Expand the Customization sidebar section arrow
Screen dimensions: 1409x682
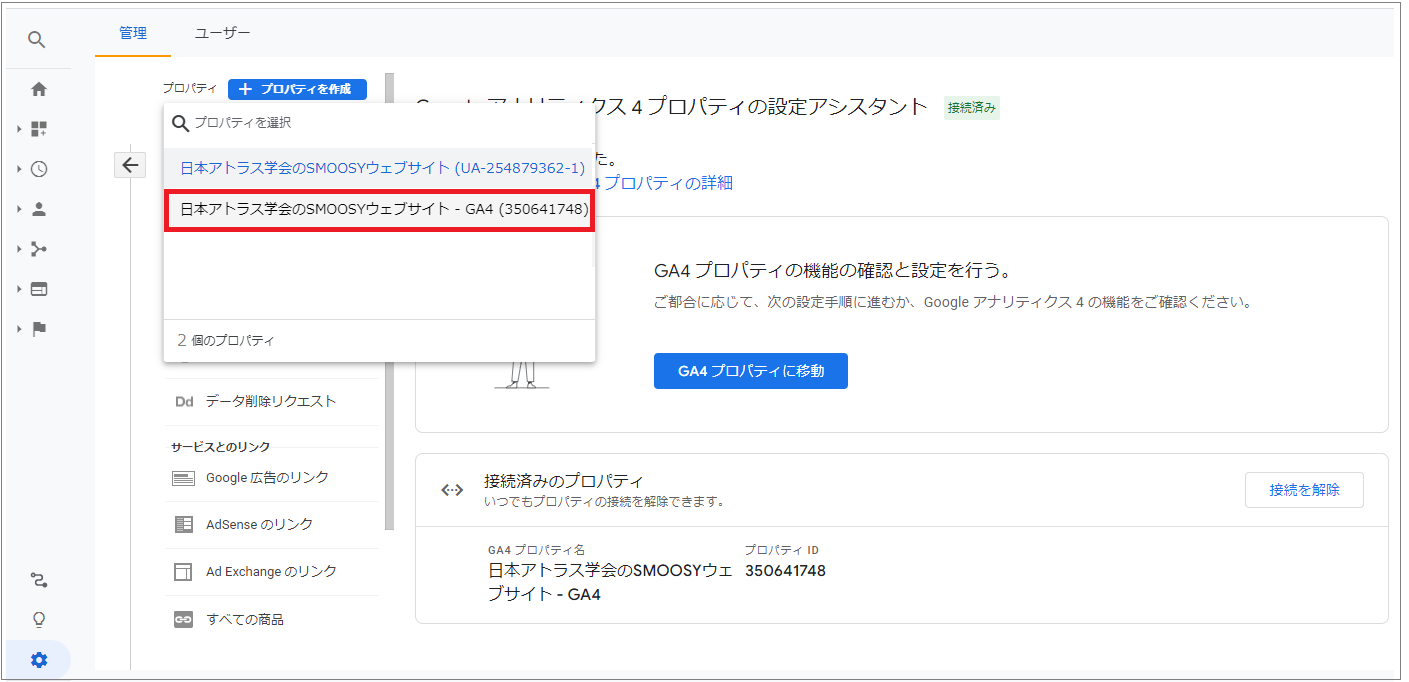pos(18,129)
